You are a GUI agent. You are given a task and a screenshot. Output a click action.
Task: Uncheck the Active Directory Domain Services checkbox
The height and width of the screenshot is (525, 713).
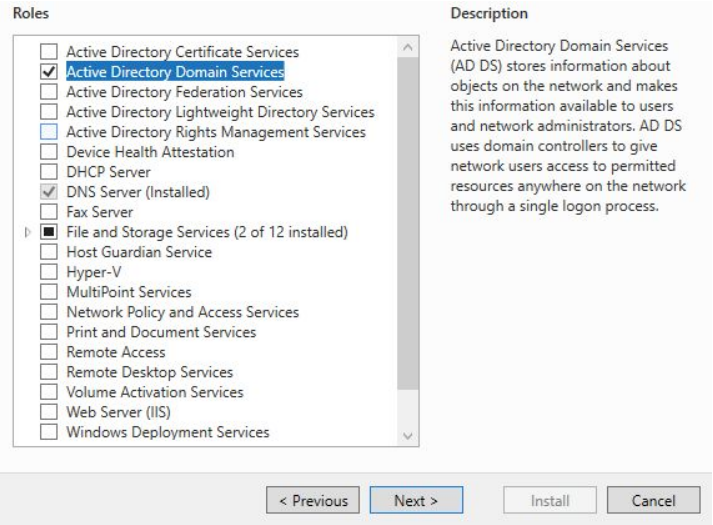[x=47, y=72]
